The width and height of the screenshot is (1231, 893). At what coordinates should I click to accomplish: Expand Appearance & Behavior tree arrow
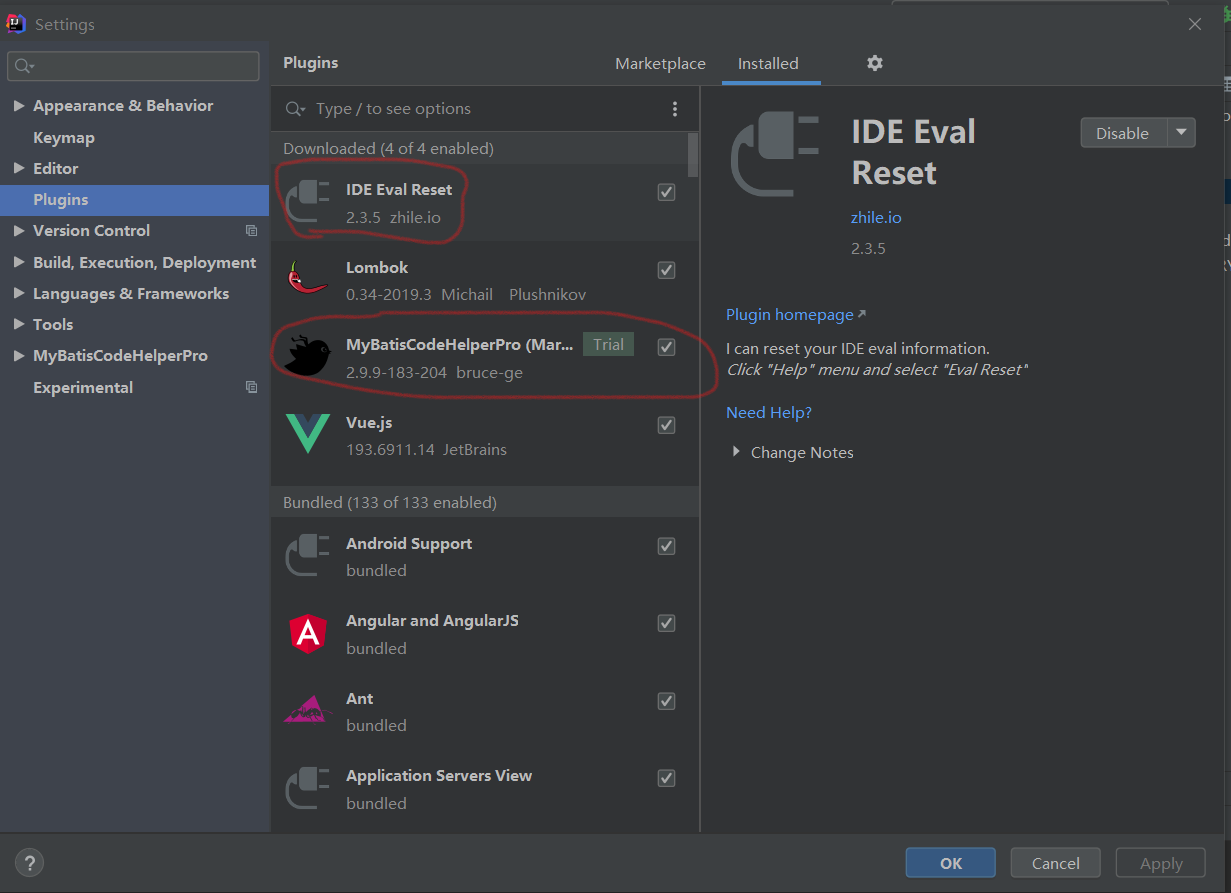coord(19,106)
